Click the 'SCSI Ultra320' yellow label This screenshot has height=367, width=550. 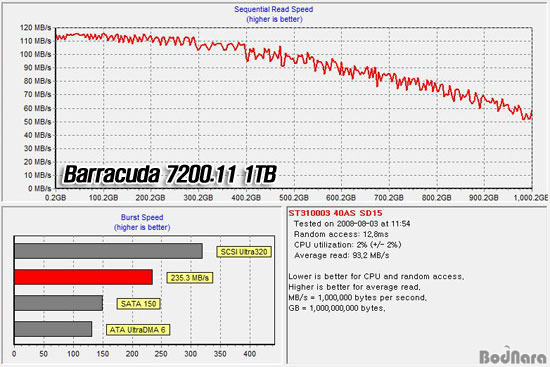(x=244, y=252)
